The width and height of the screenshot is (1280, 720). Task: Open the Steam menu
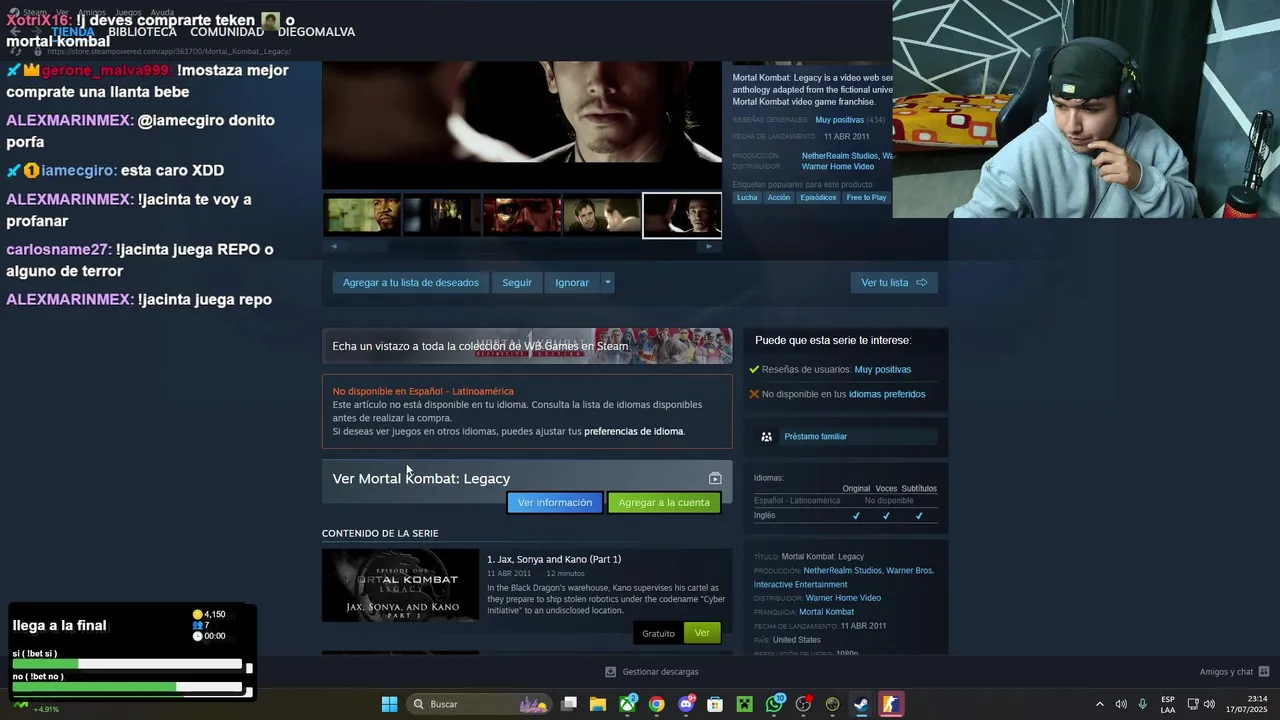click(x=34, y=13)
